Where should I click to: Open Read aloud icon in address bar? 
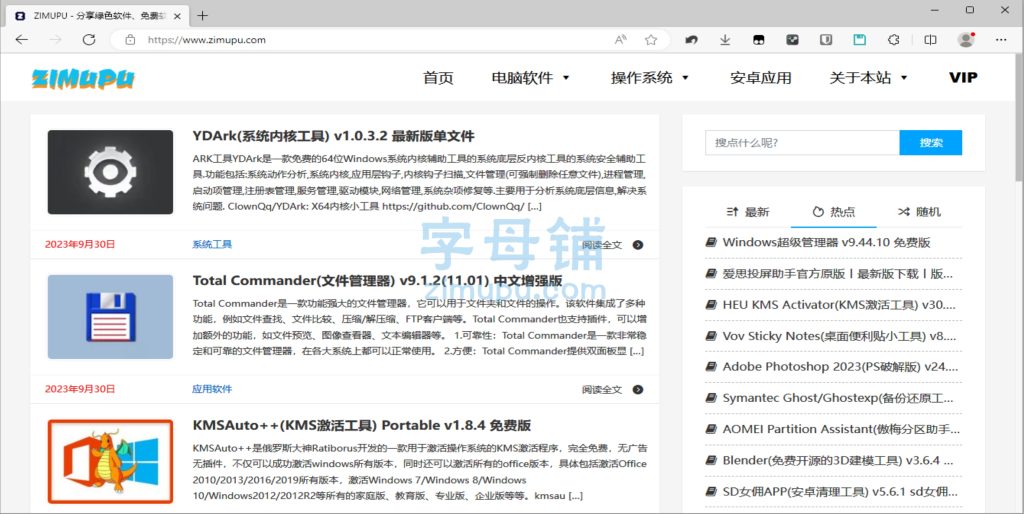620,40
